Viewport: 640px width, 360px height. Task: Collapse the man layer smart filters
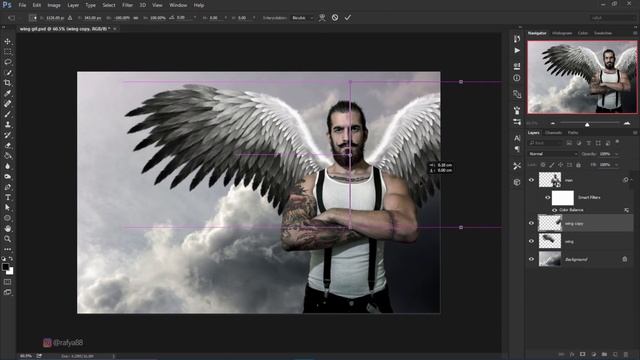[x=631, y=180]
